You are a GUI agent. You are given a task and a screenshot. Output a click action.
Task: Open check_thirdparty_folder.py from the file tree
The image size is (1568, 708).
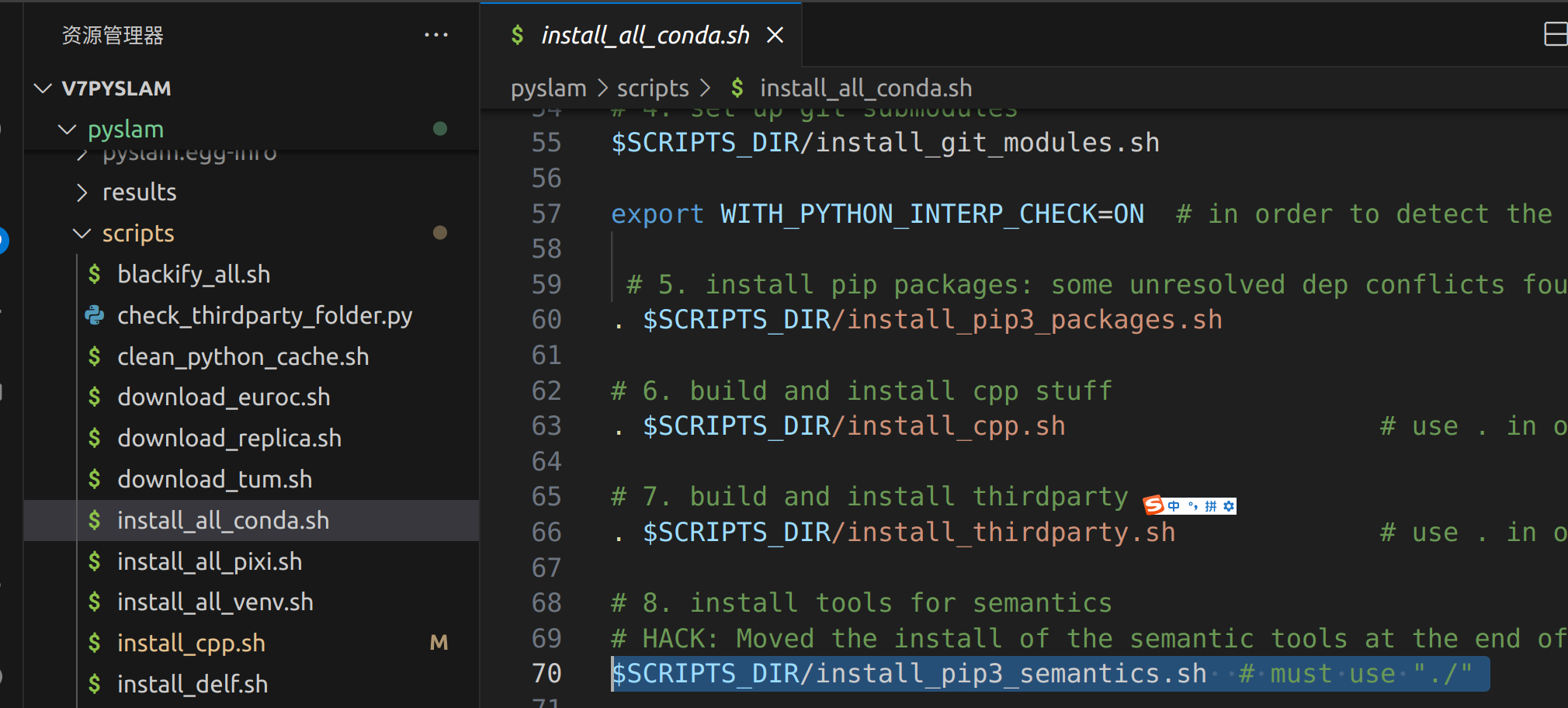(265, 315)
